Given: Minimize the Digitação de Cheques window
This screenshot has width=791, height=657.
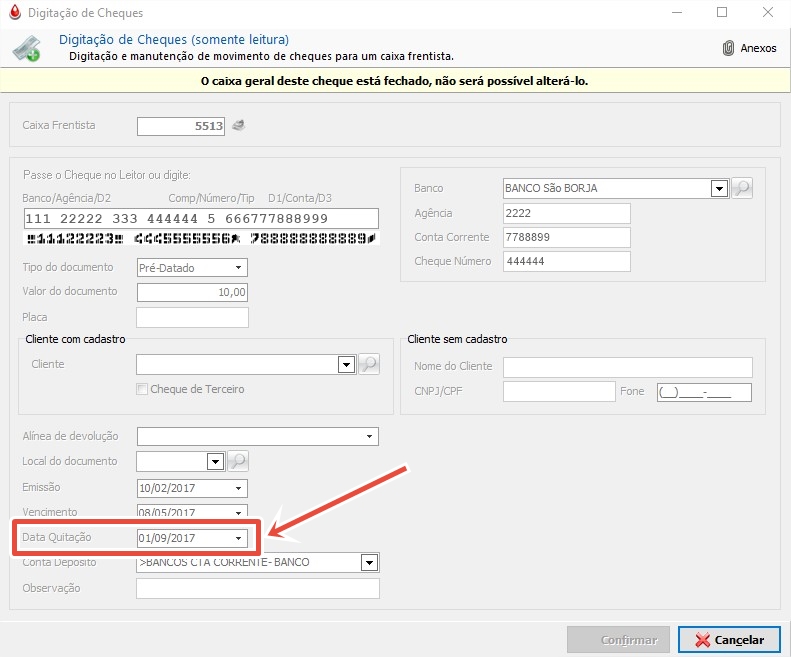Looking at the screenshot, I should coord(677,13).
